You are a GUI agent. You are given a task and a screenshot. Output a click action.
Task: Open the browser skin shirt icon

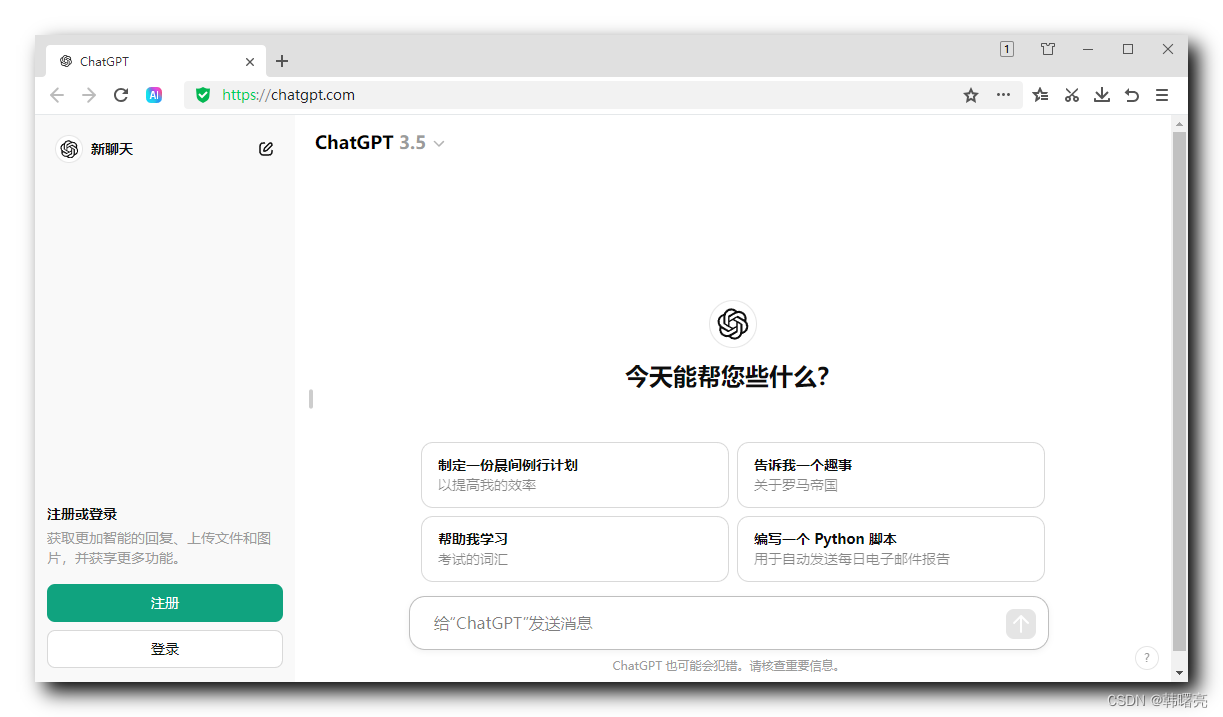pyautogui.click(x=1048, y=49)
